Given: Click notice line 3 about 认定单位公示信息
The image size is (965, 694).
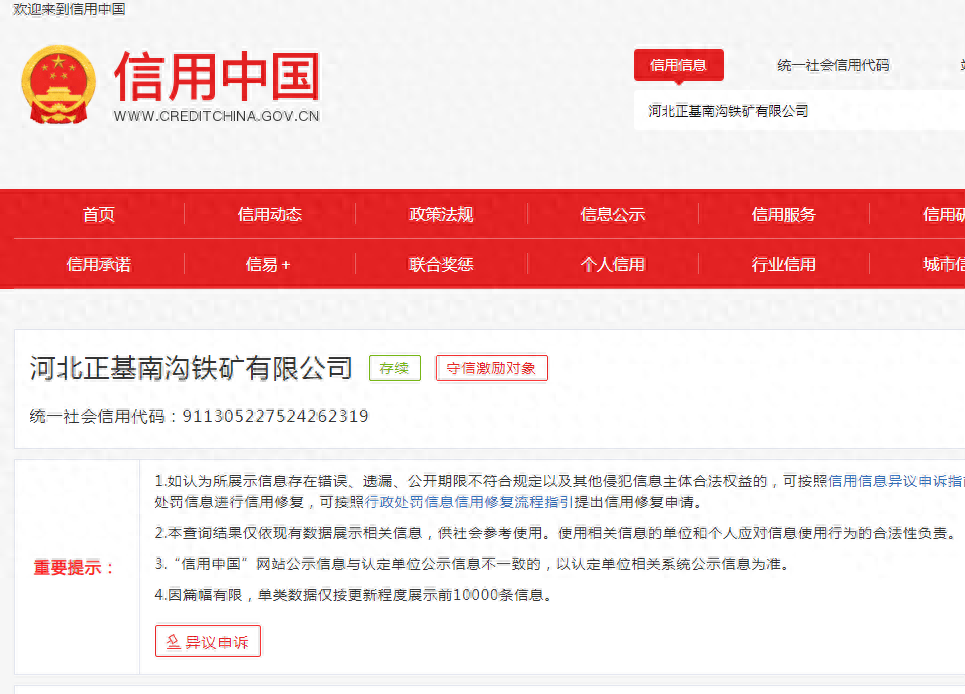Looking at the screenshot, I should 473,564.
